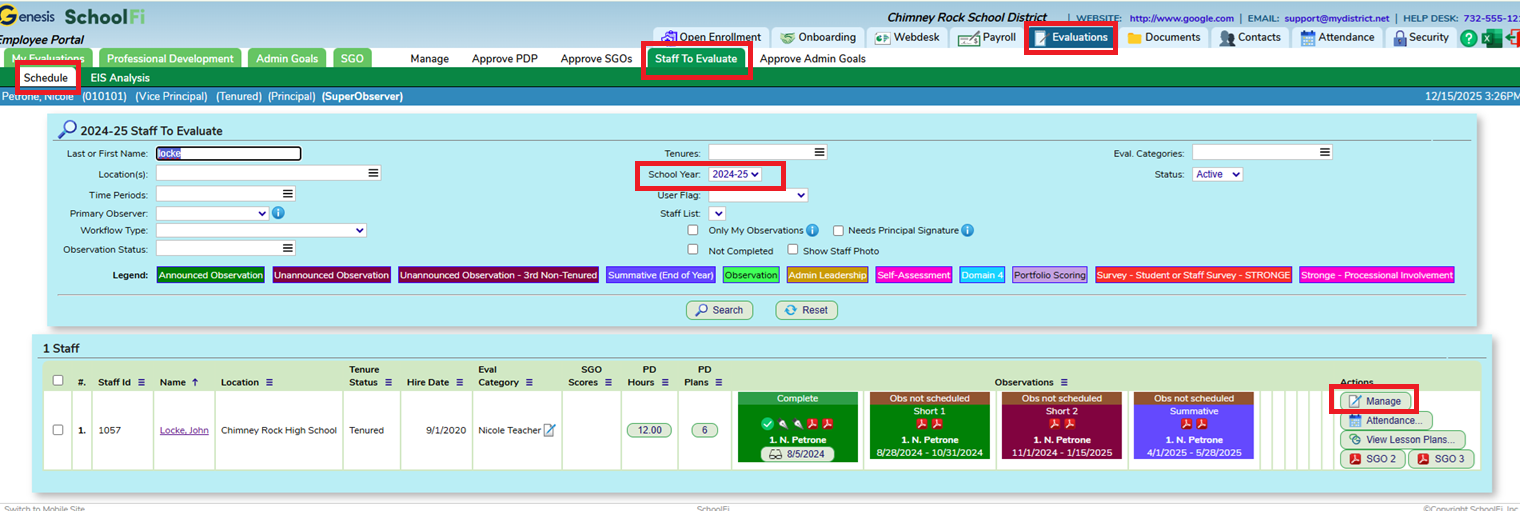Open the User Flag dropdown

(x=758, y=195)
